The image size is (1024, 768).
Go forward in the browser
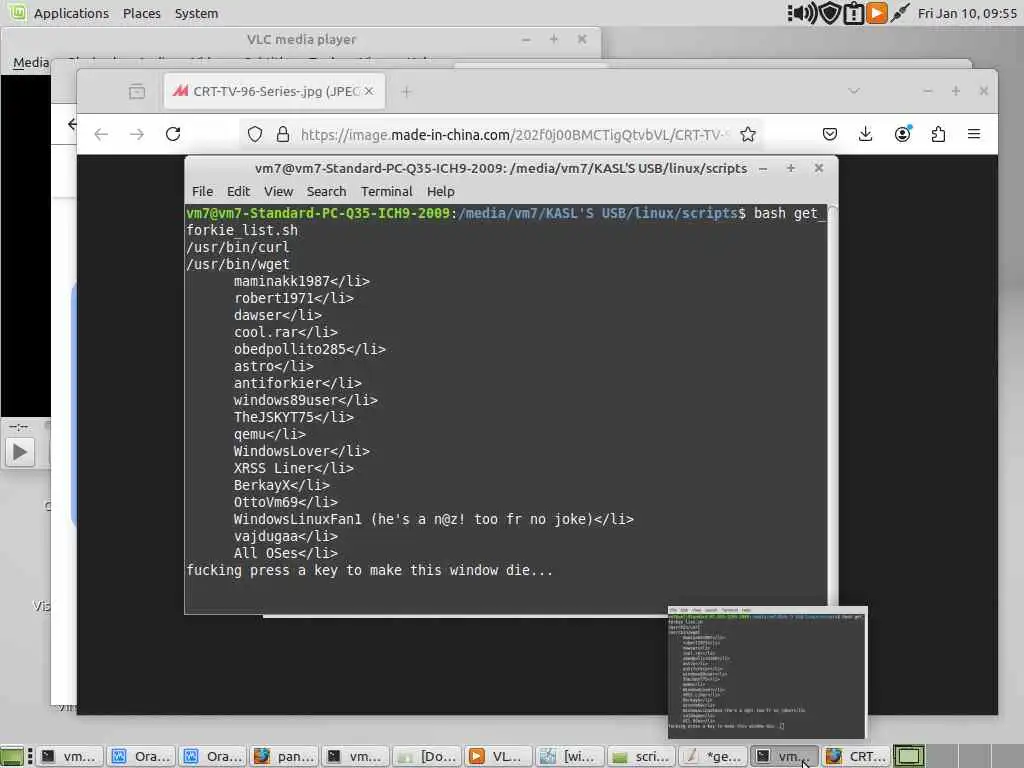coord(136,135)
